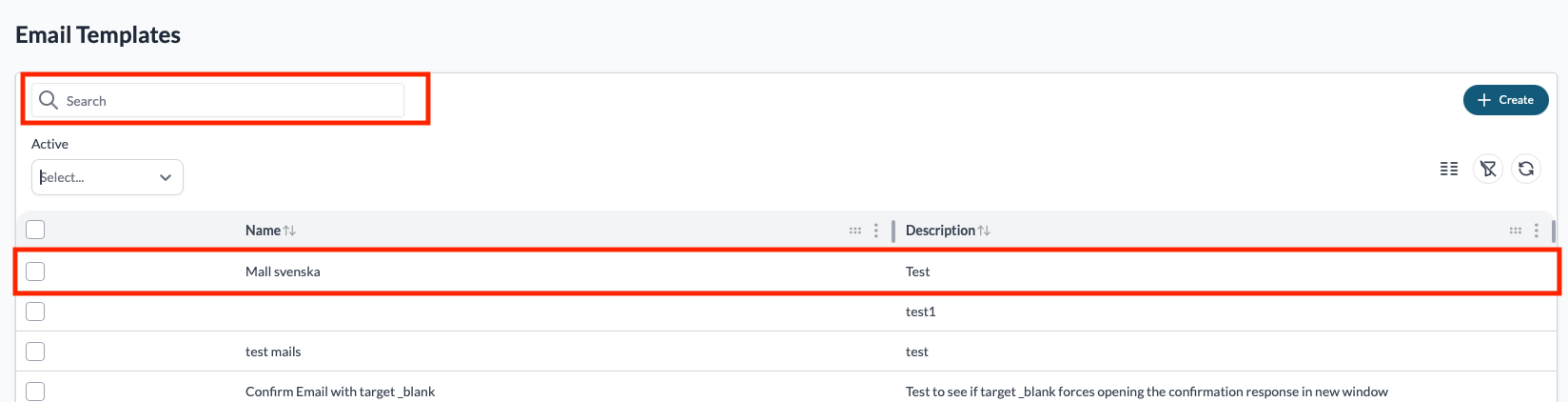Viewport: 1568px width, 402px height.
Task: Grab the Name column drag handle
Action: (855, 231)
